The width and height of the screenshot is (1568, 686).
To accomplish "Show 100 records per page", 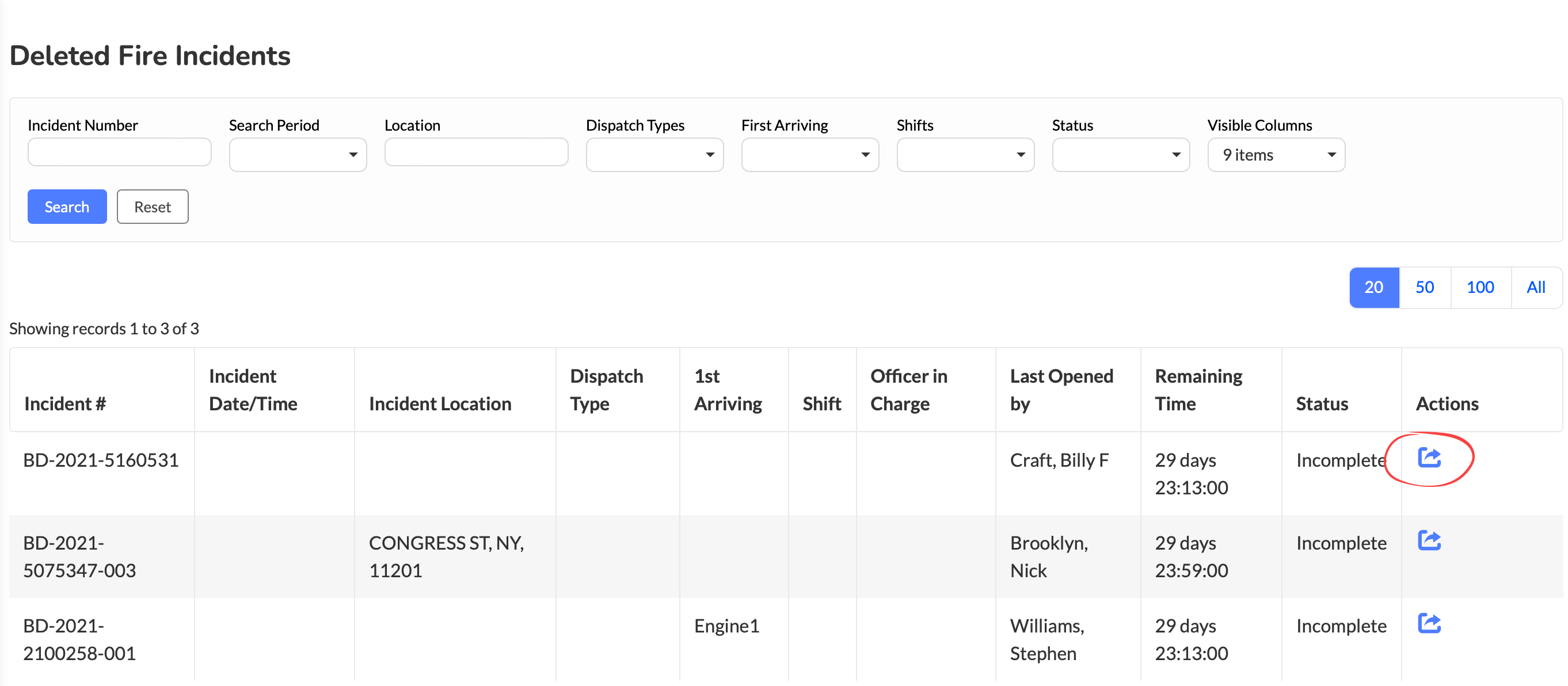I will 1481,287.
